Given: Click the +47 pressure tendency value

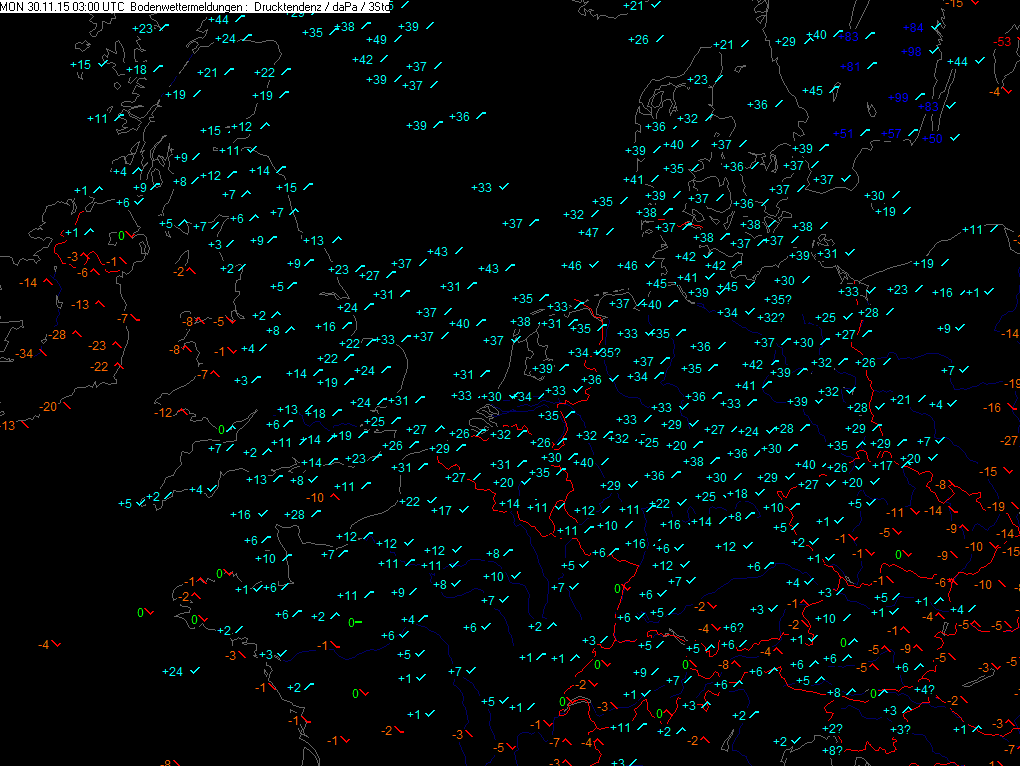Looking at the screenshot, I should [588, 233].
